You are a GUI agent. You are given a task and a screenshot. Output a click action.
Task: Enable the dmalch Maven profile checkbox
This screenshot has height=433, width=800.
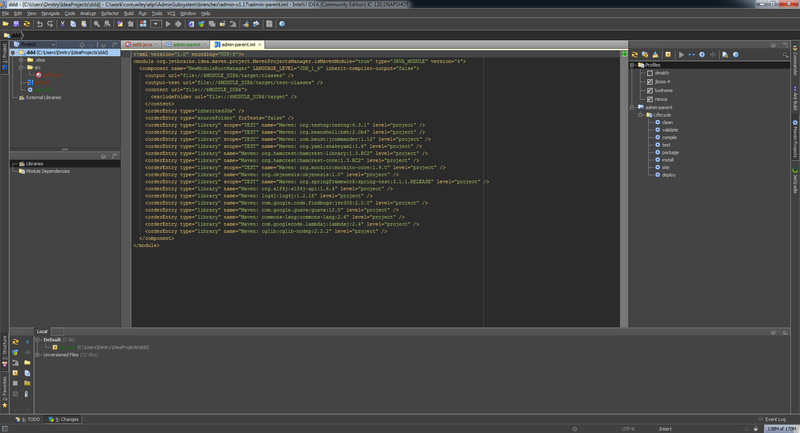click(x=650, y=73)
